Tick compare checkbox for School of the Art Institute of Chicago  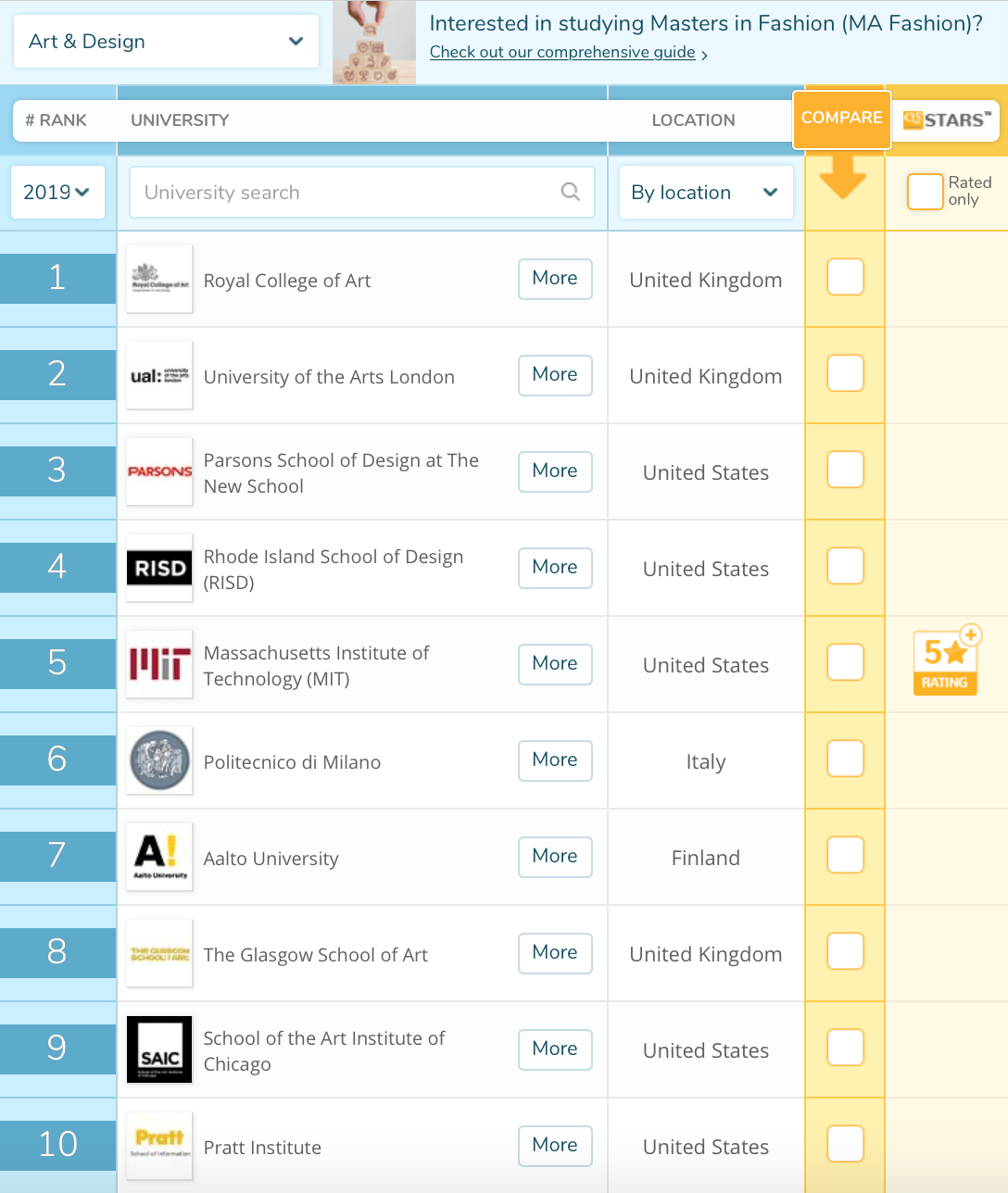pos(845,1048)
